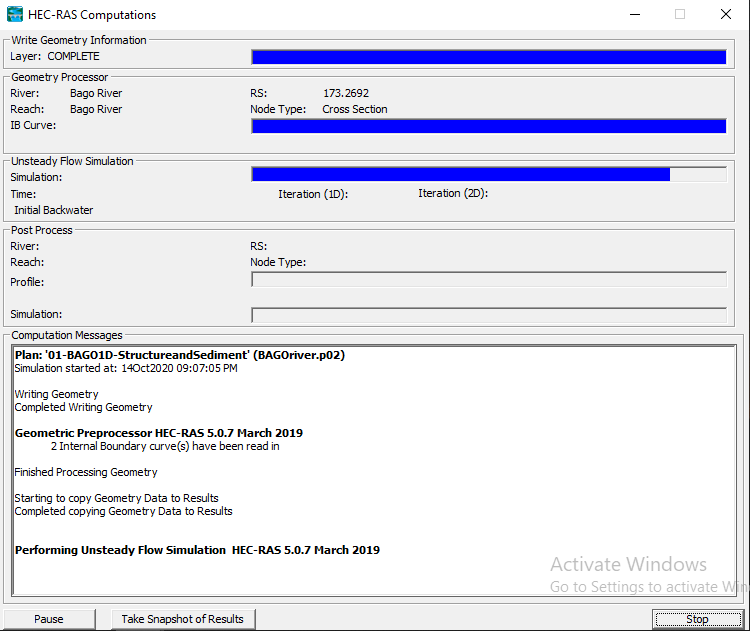The width and height of the screenshot is (750, 631).
Task: Click the RS value 173.2692
Action: 346,93
